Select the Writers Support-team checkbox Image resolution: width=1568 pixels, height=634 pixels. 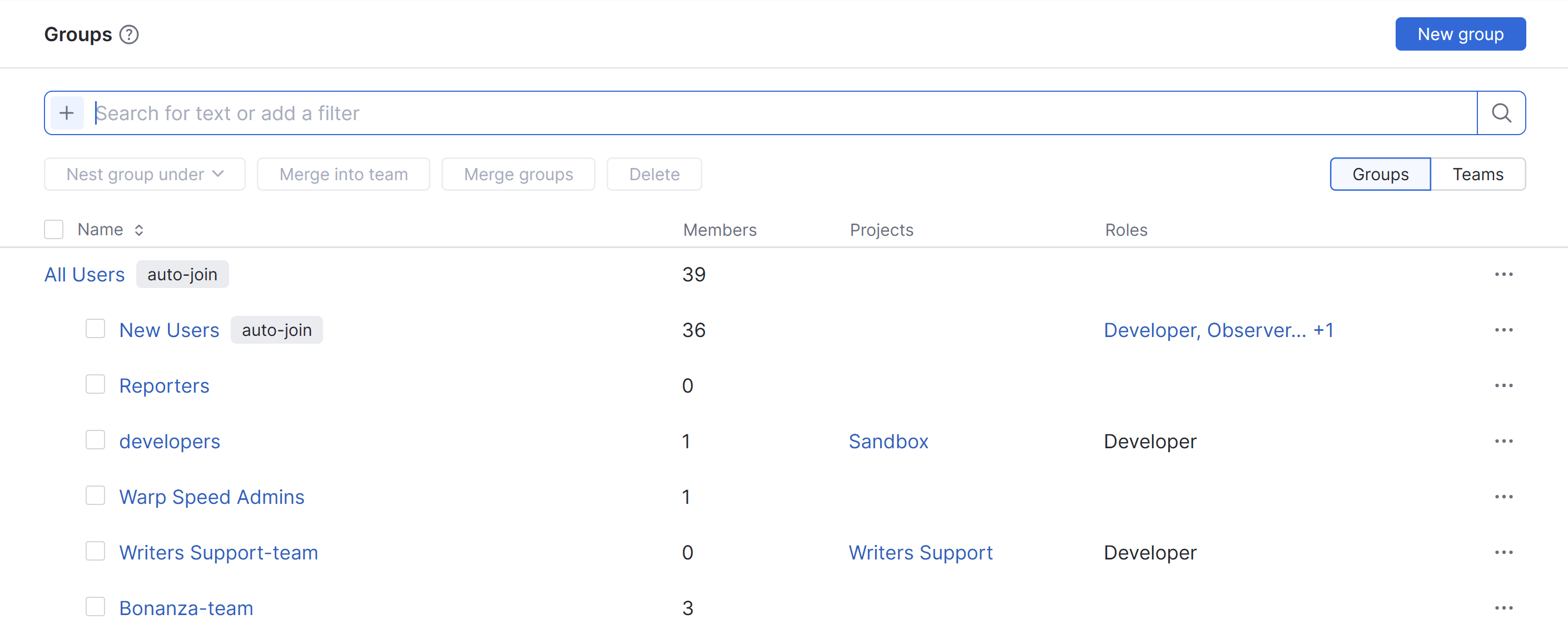[x=95, y=552]
